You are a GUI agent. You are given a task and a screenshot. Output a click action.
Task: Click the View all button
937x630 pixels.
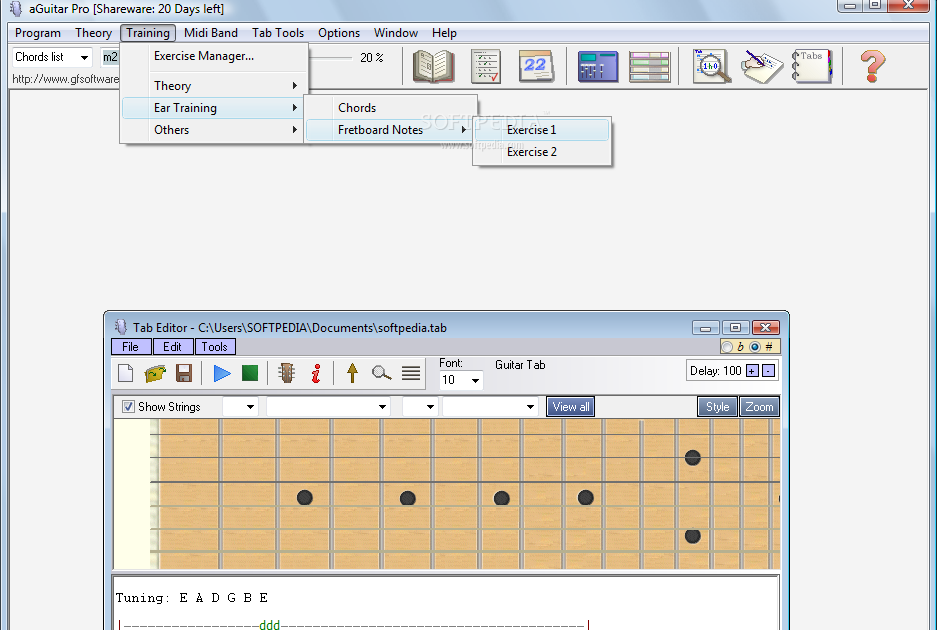click(x=571, y=407)
